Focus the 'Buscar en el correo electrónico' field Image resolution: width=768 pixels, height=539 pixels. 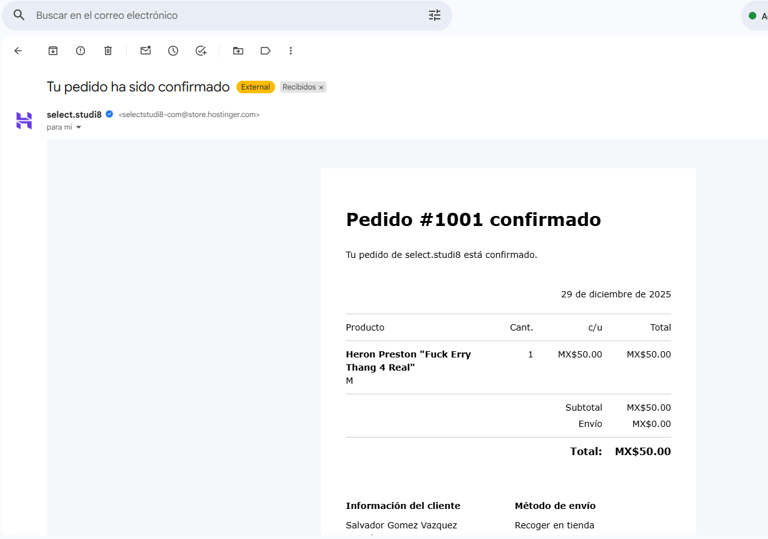pyautogui.click(x=226, y=15)
